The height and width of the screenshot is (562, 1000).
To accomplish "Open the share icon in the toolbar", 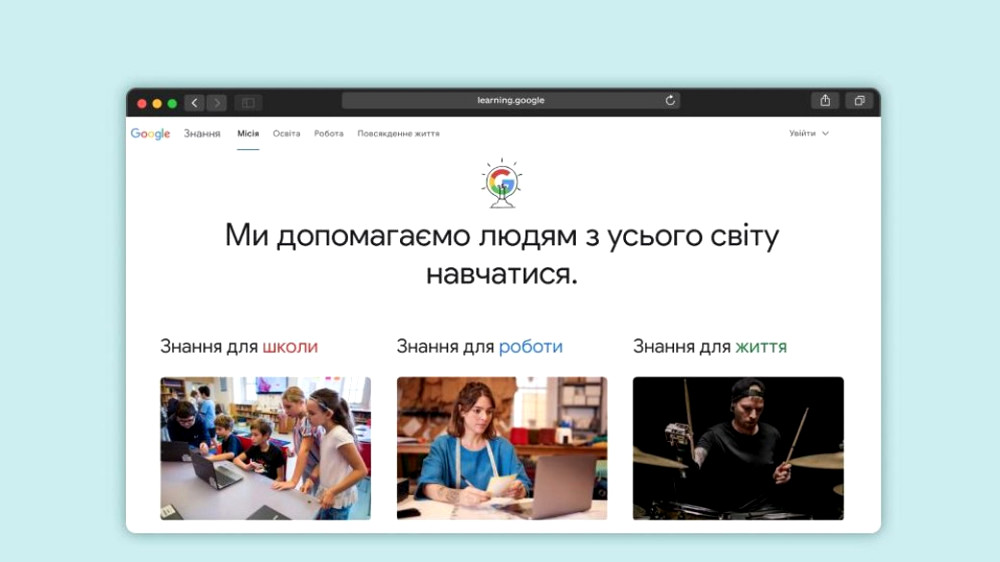I will pos(825,101).
